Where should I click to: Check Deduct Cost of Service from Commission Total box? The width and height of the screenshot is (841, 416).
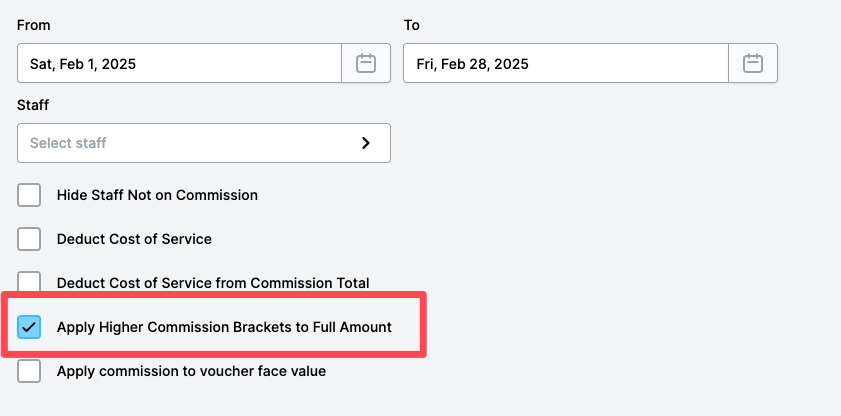click(29, 281)
